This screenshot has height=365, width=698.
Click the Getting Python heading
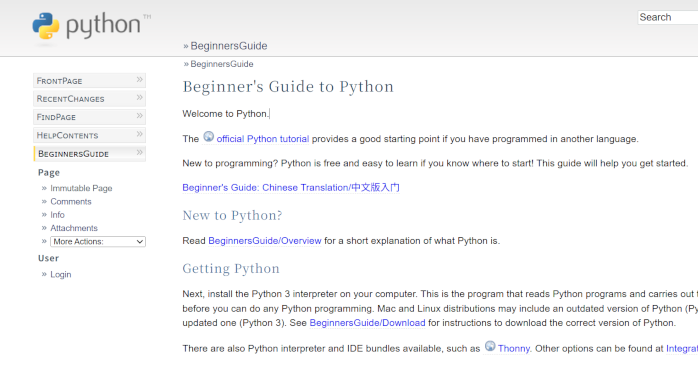tap(231, 268)
